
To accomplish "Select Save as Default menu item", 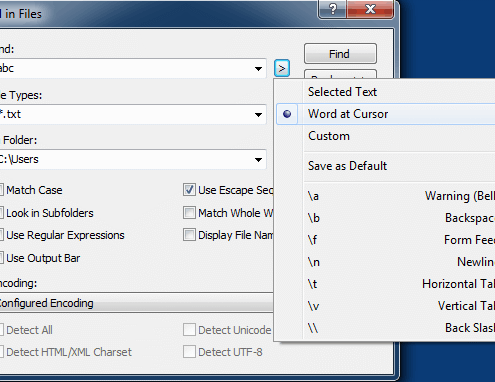I will [386, 166].
